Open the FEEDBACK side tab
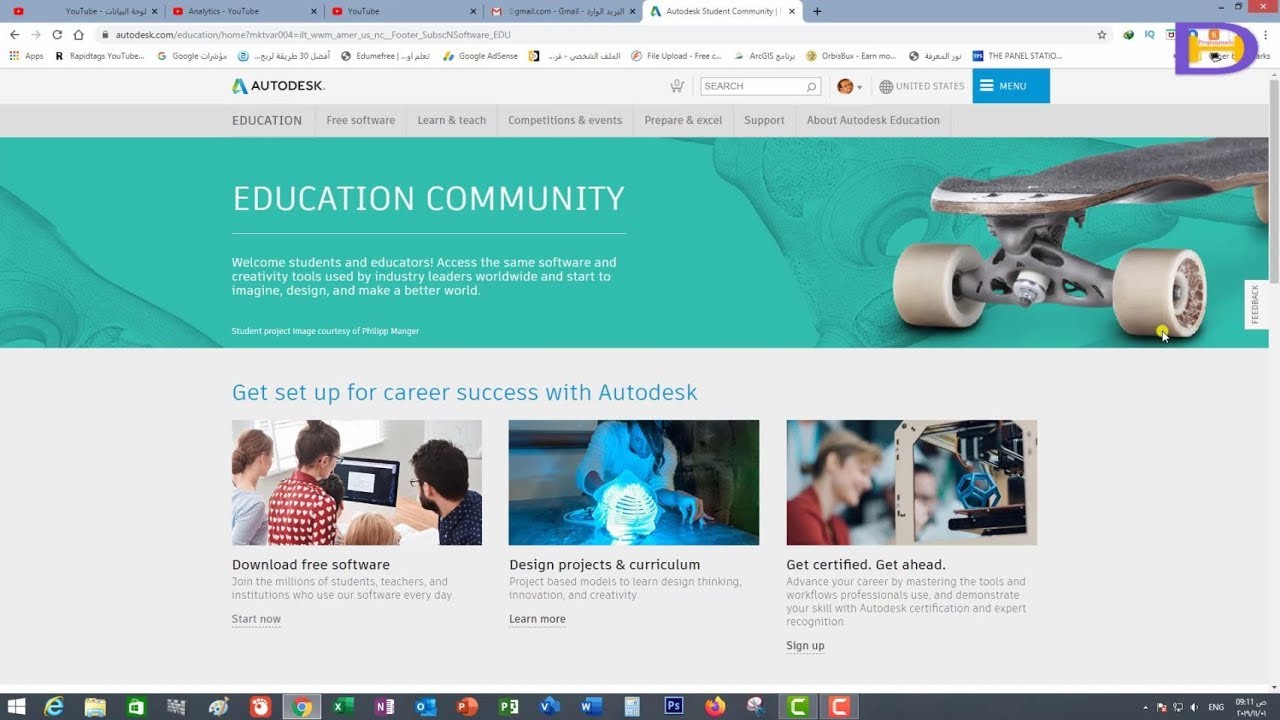 point(1256,305)
